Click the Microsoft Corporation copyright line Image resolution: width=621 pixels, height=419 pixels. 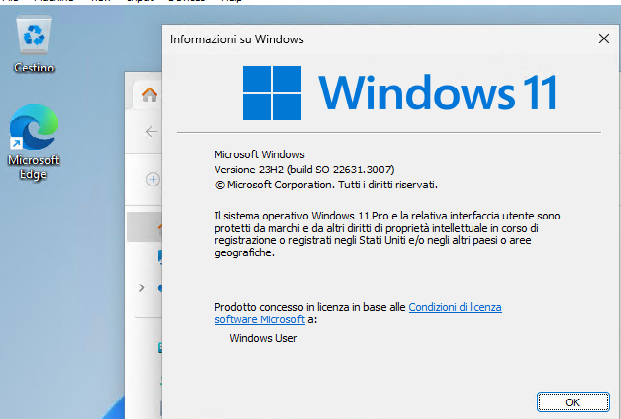pyautogui.click(x=326, y=185)
